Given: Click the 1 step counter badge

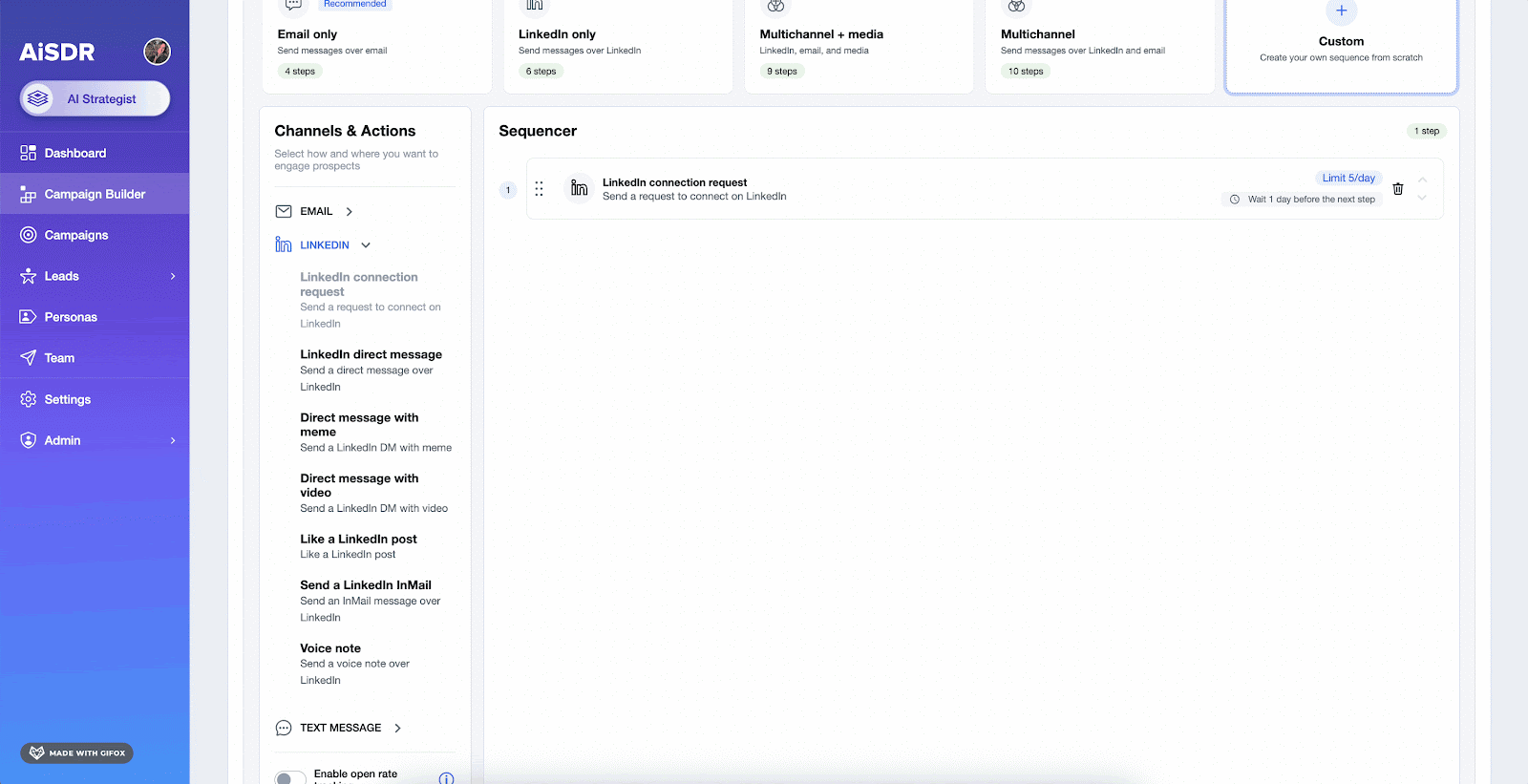Looking at the screenshot, I should [1427, 131].
